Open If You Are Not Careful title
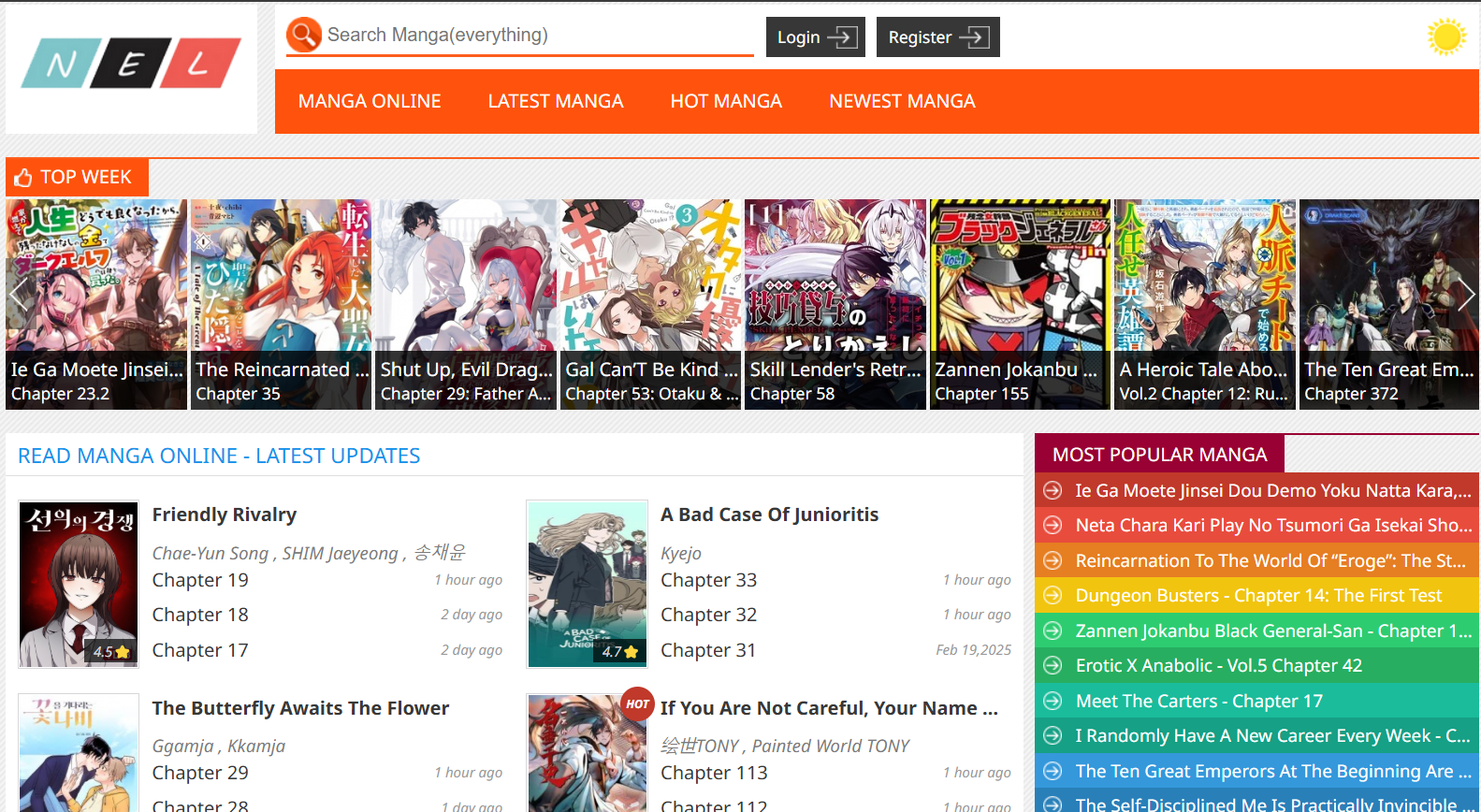 click(x=829, y=708)
